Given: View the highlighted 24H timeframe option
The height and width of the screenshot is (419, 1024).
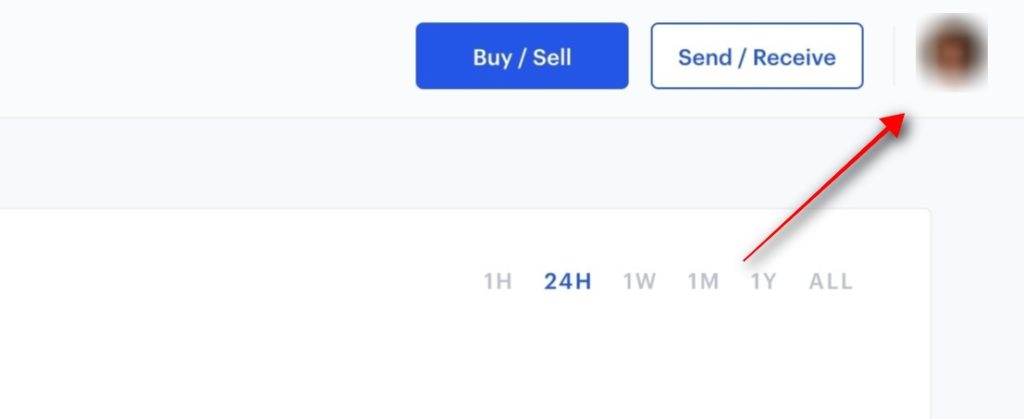Looking at the screenshot, I should (x=568, y=281).
